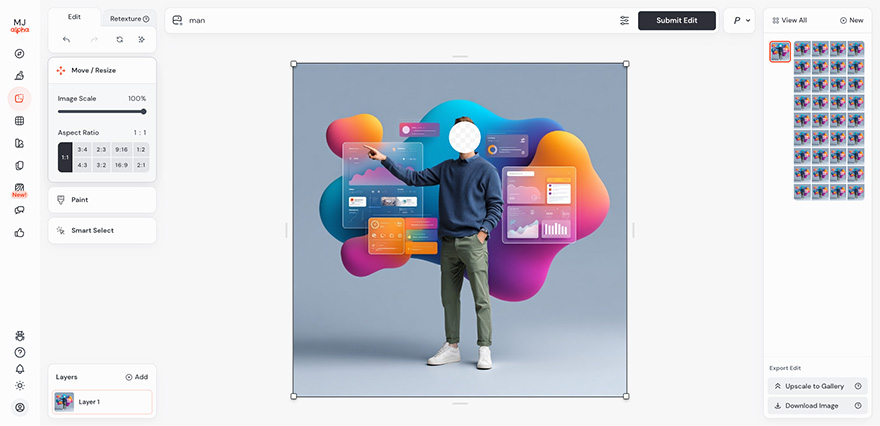880x426 pixels.
Task: Open the Explore compass icon in sidebar
Action: click(x=19, y=54)
